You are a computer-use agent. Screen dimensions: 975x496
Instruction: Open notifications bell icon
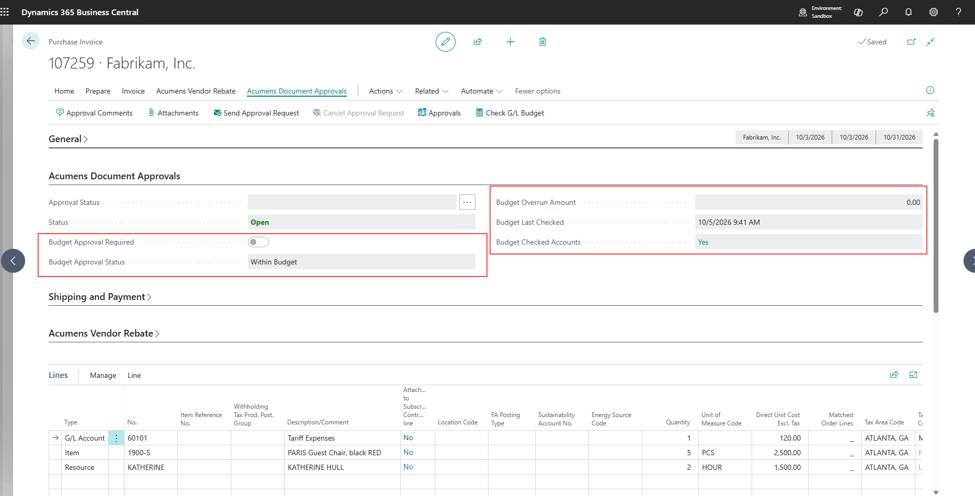click(908, 12)
